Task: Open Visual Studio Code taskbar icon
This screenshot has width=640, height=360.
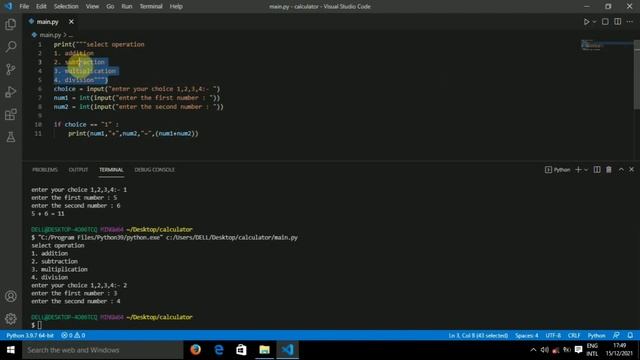Action: coord(287,350)
